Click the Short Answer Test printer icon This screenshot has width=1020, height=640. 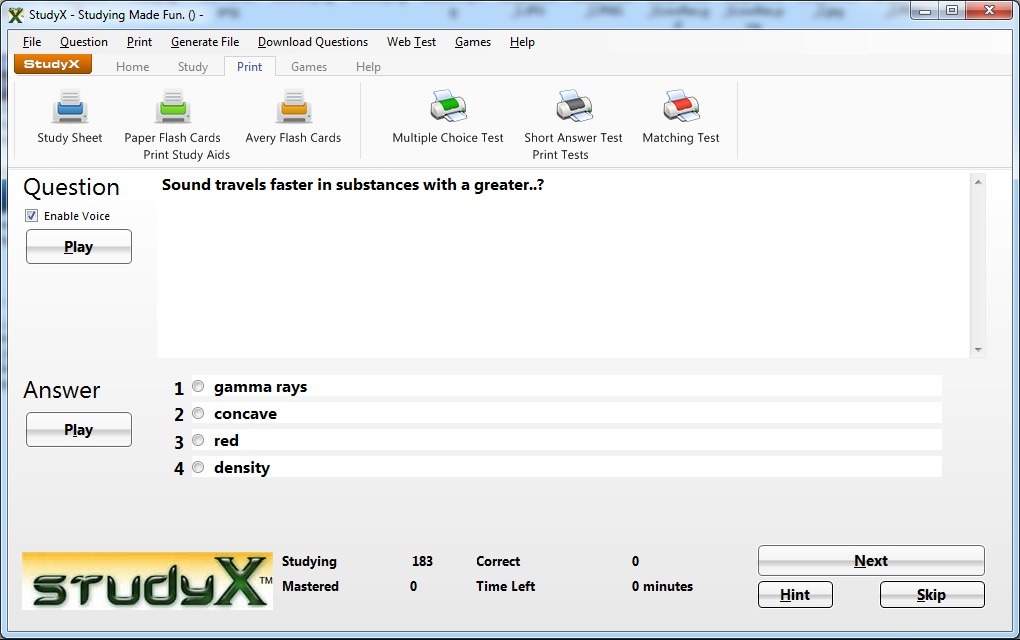(x=574, y=106)
